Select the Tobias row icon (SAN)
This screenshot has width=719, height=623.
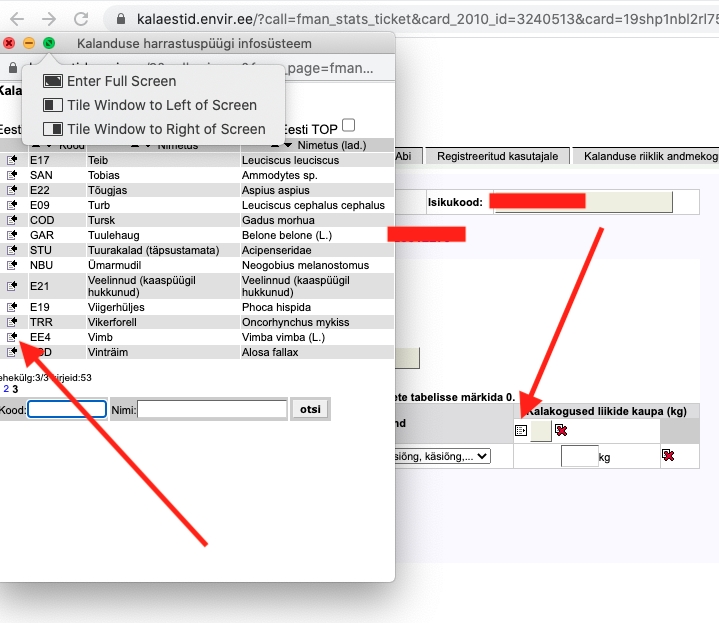click(12, 175)
